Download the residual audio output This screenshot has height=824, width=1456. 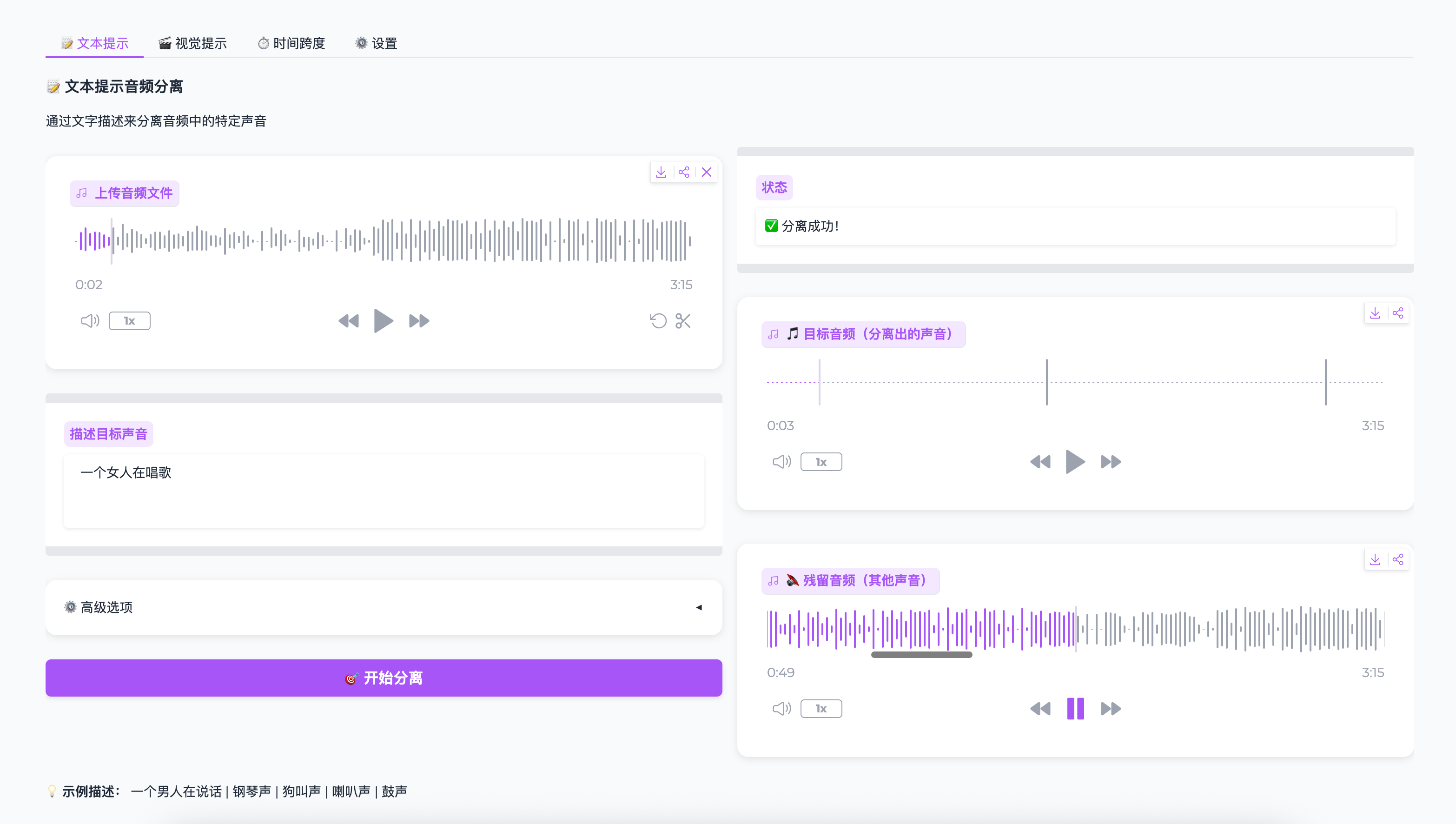pyautogui.click(x=1375, y=560)
